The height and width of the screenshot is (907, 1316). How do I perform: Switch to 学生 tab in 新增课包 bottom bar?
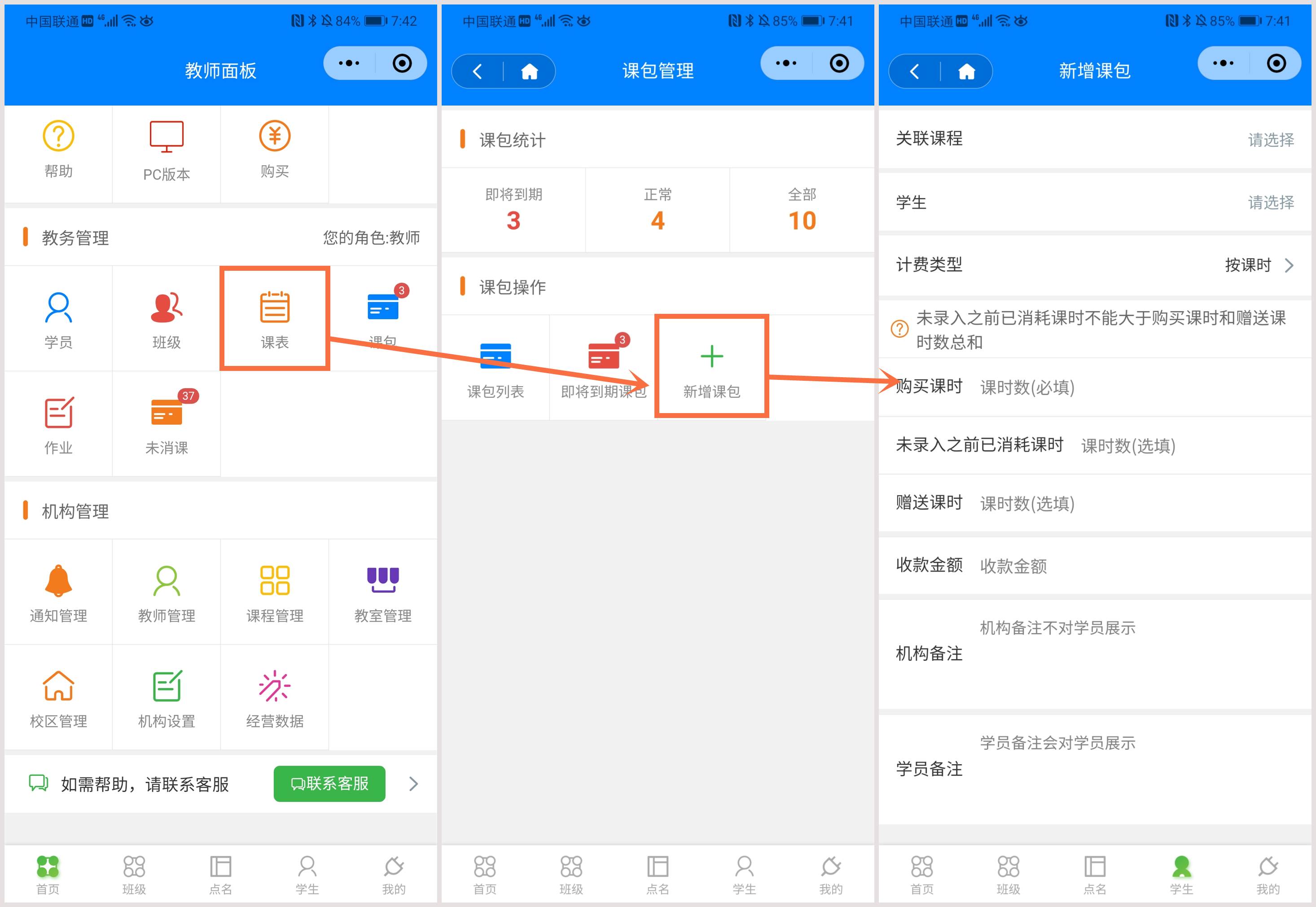click(x=1181, y=875)
